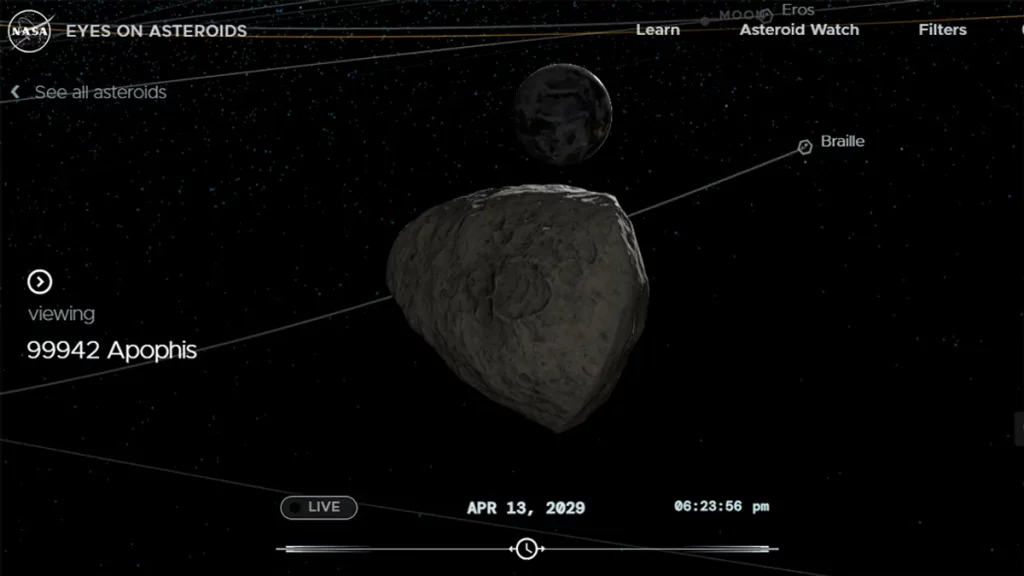The image size is (1024, 576).
Task: Click the Braille asteroid hexagon marker
Action: 804,147
